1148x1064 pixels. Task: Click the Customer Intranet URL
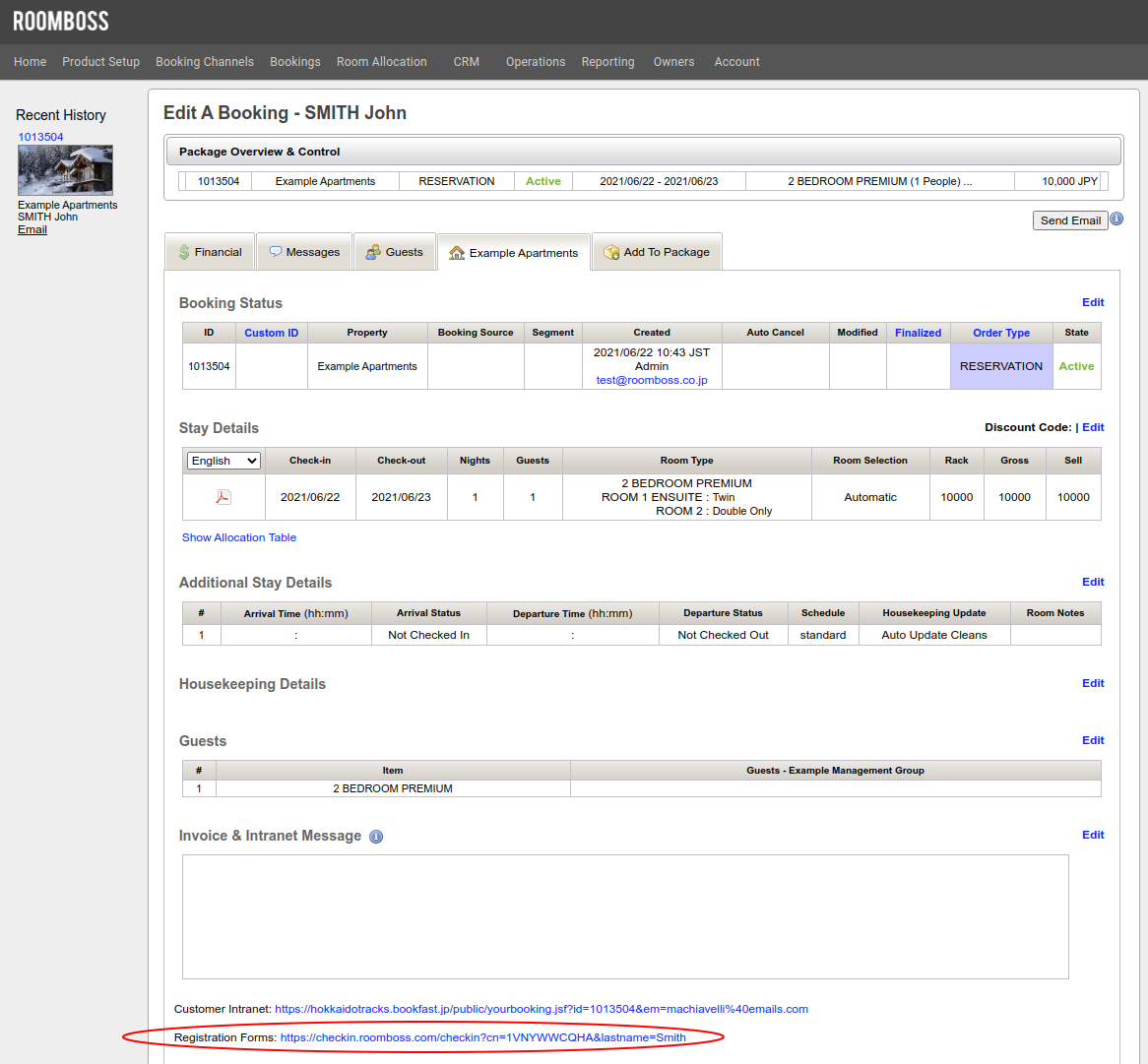click(x=541, y=1009)
